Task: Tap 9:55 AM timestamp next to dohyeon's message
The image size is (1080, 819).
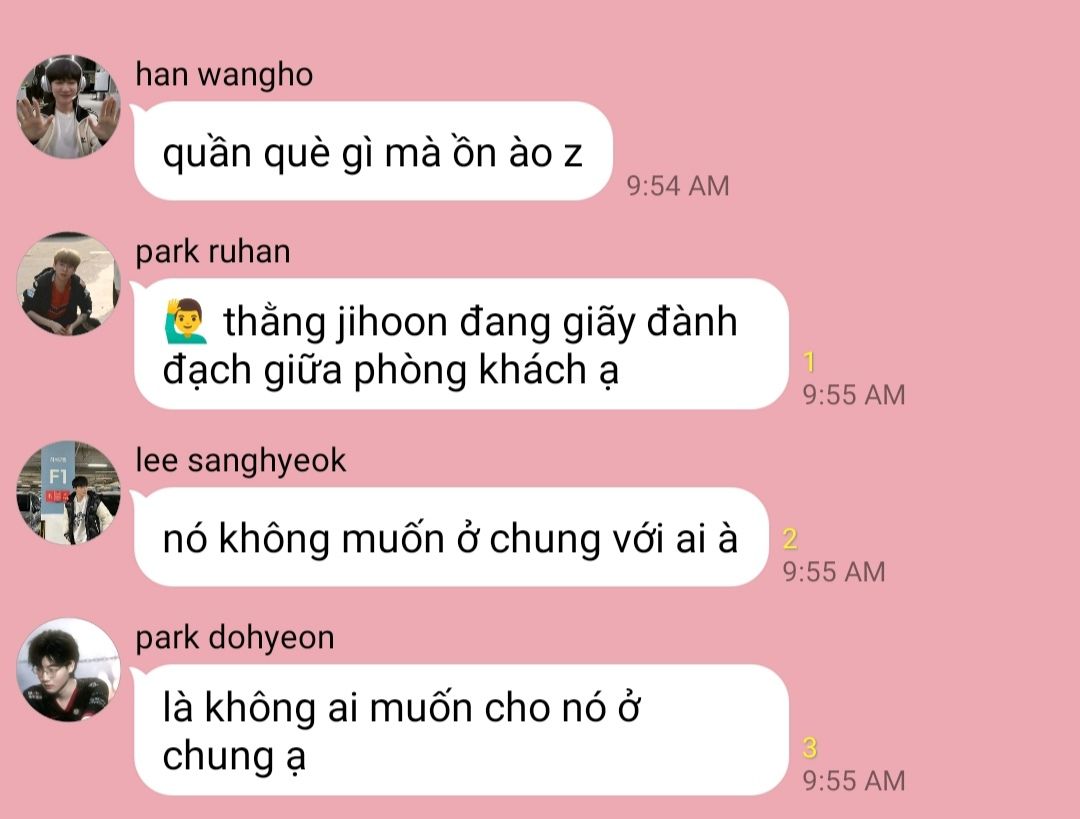Action: 854,780
